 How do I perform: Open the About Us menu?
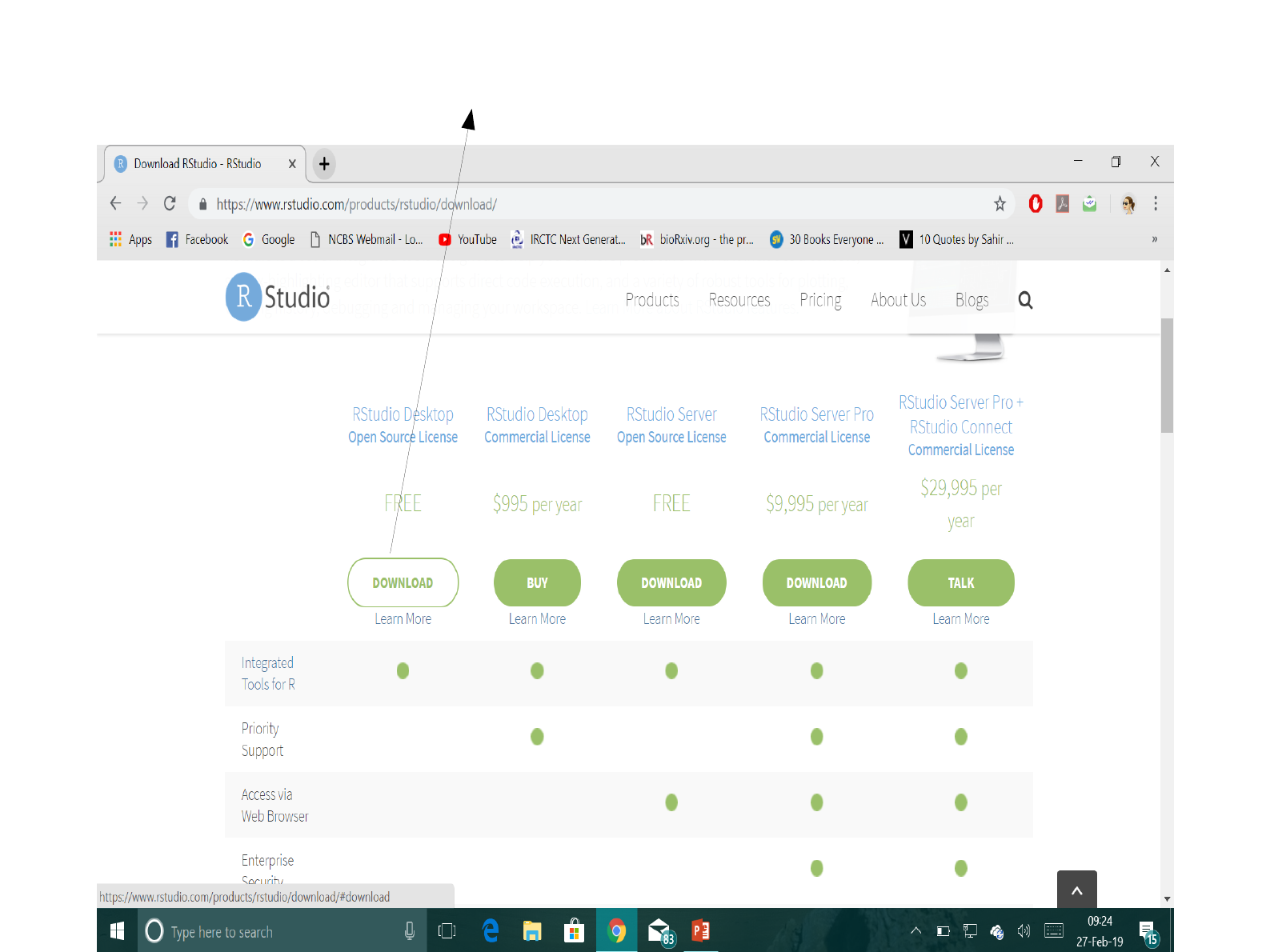click(x=898, y=300)
